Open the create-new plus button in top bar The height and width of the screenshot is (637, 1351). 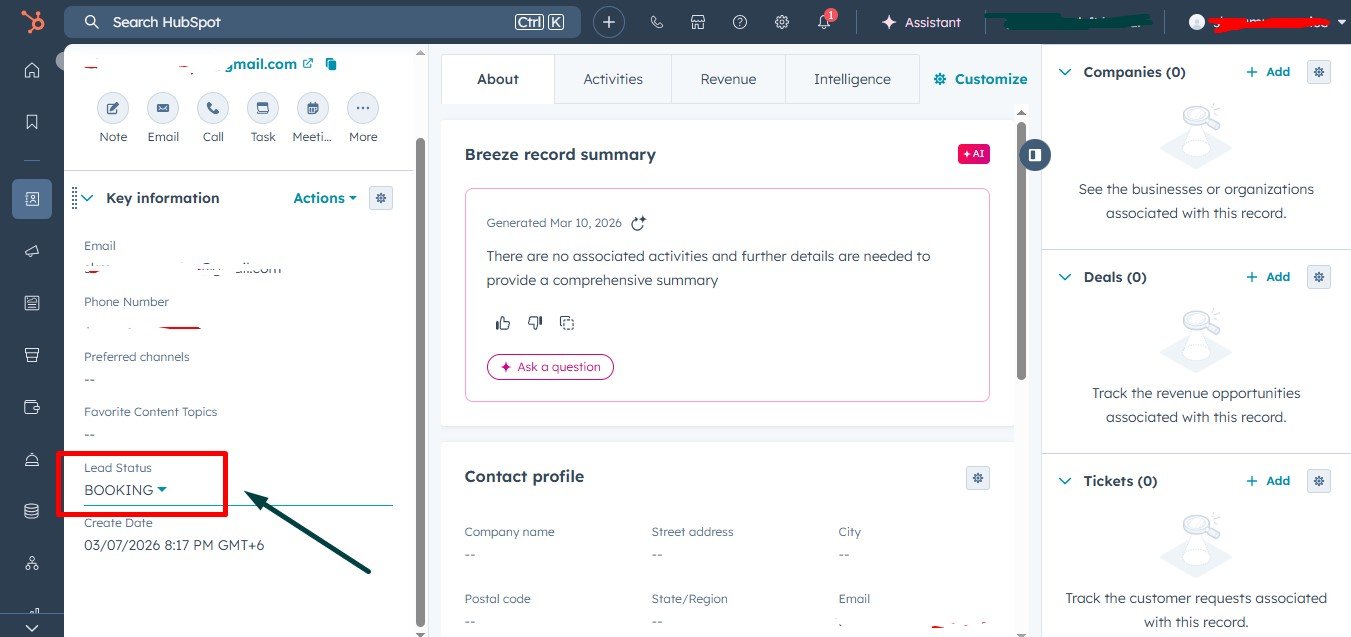[x=609, y=22]
